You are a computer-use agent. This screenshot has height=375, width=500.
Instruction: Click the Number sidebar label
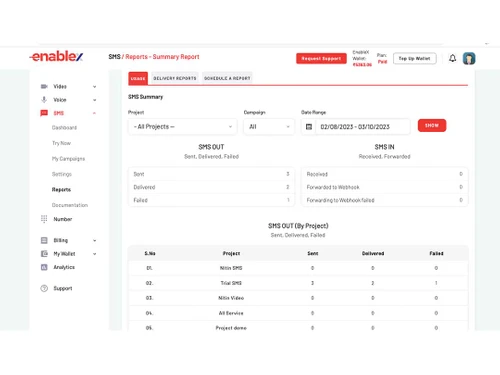[x=63, y=219]
